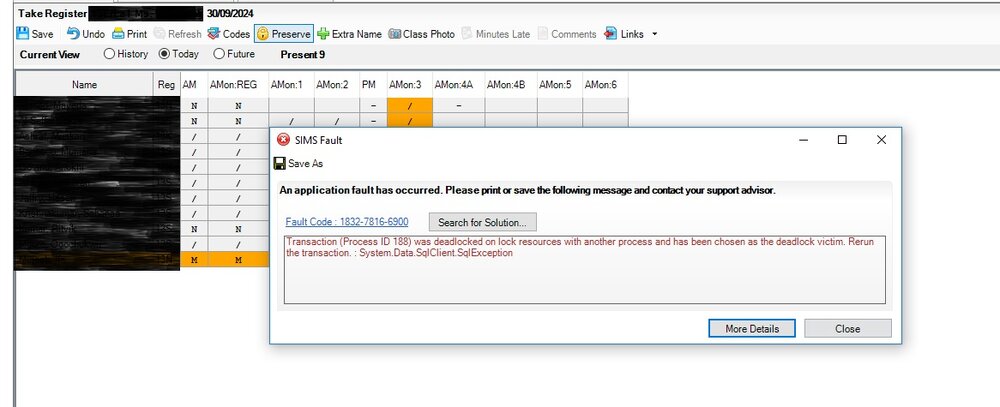Click the Comments toolbar item
The width and height of the screenshot is (1000, 407).
click(567, 34)
